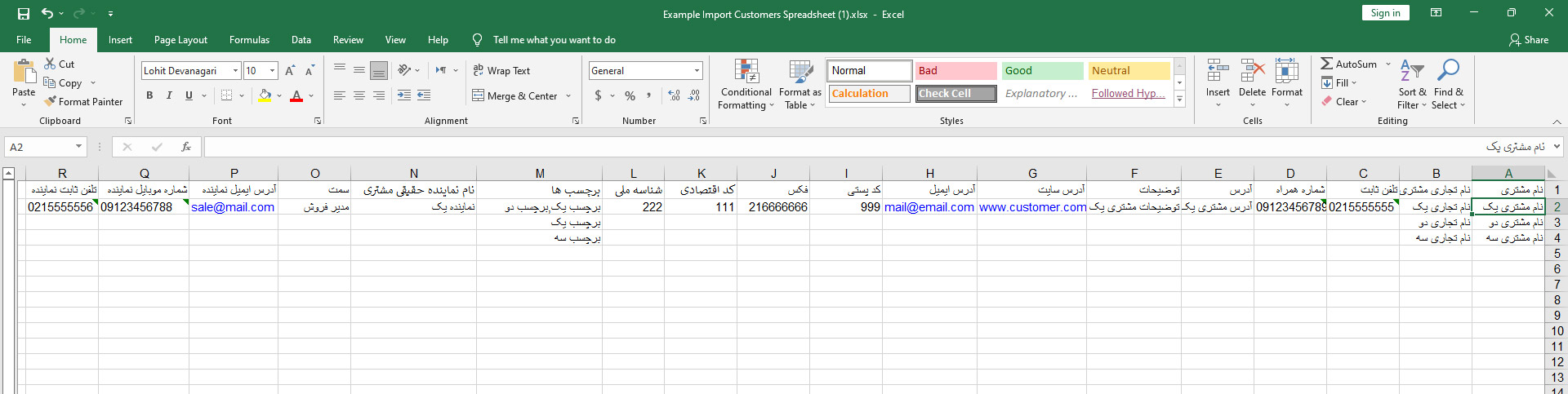This screenshot has height=394, width=1568.
Task: Open the fill color dropdown arrow
Action: (279, 95)
